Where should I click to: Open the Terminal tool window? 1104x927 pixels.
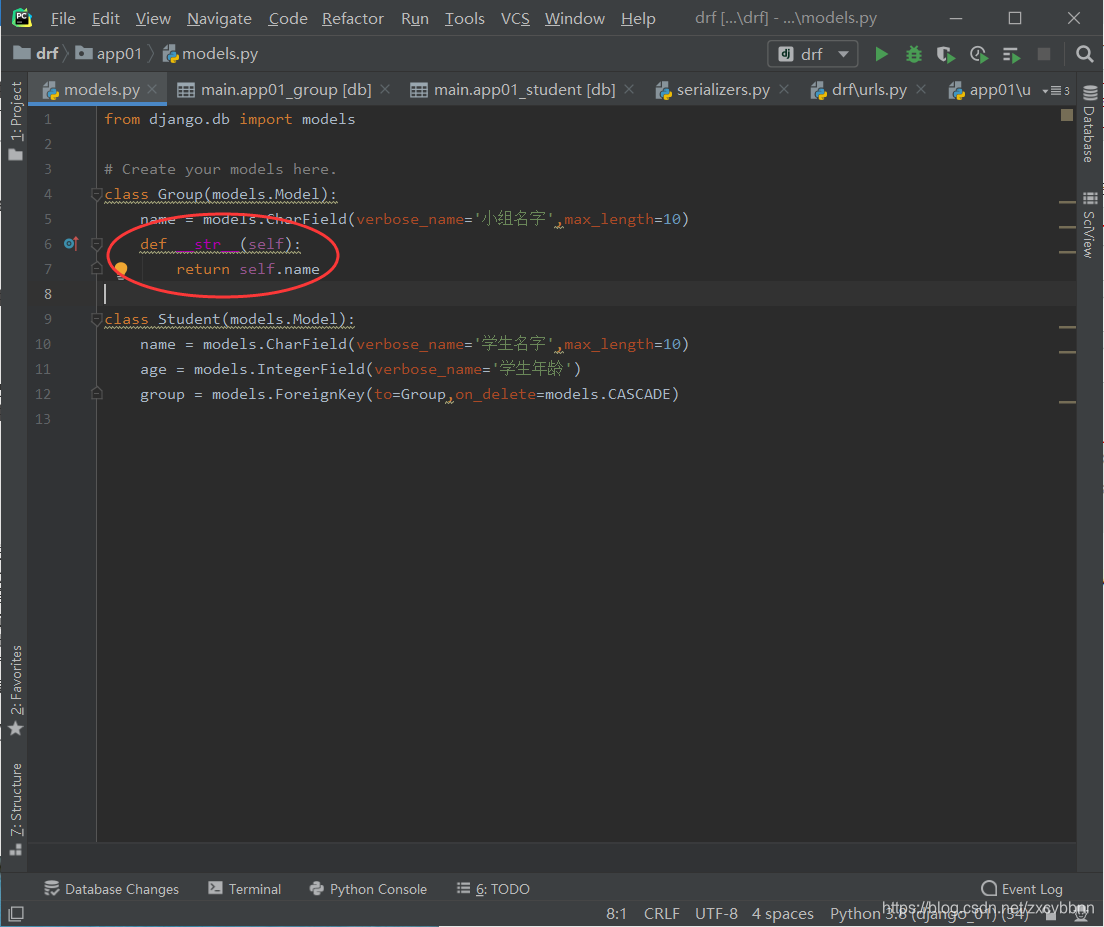click(x=244, y=889)
